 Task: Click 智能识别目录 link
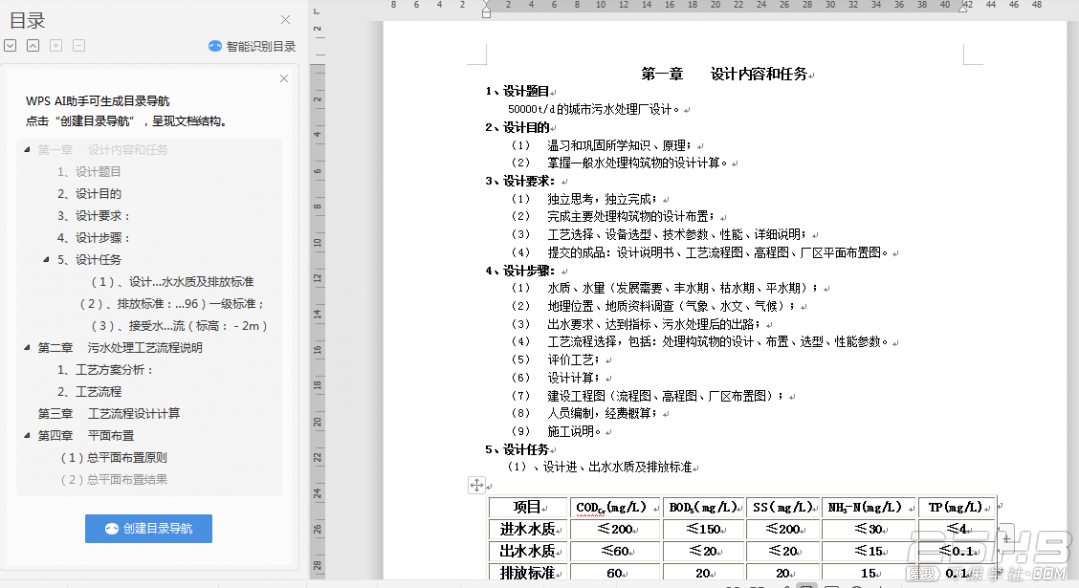261,46
